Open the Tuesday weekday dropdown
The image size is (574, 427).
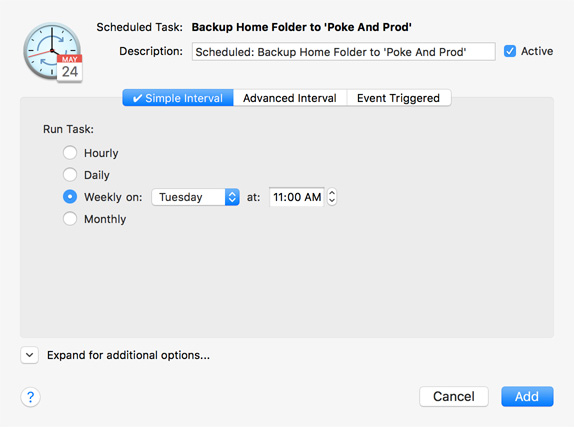(x=195, y=197)
